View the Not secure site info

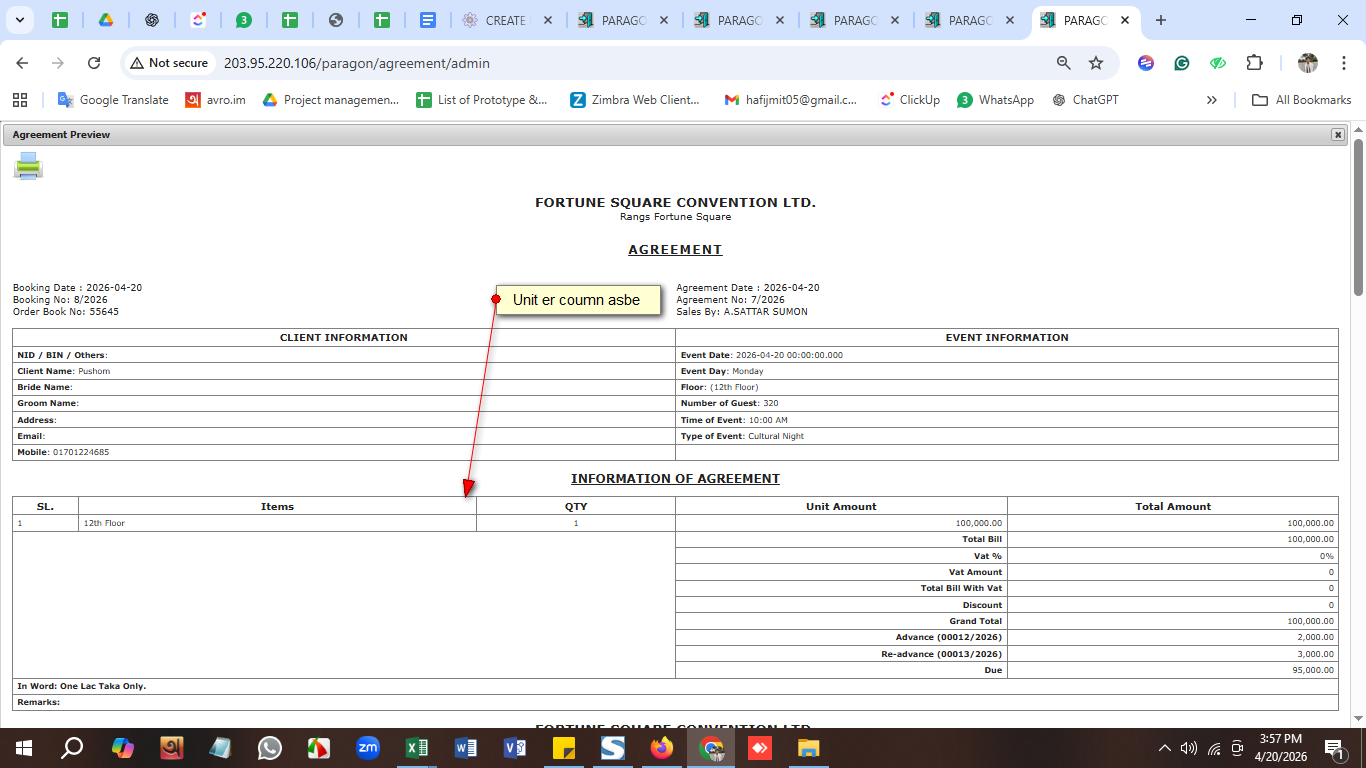coord(168,63)
